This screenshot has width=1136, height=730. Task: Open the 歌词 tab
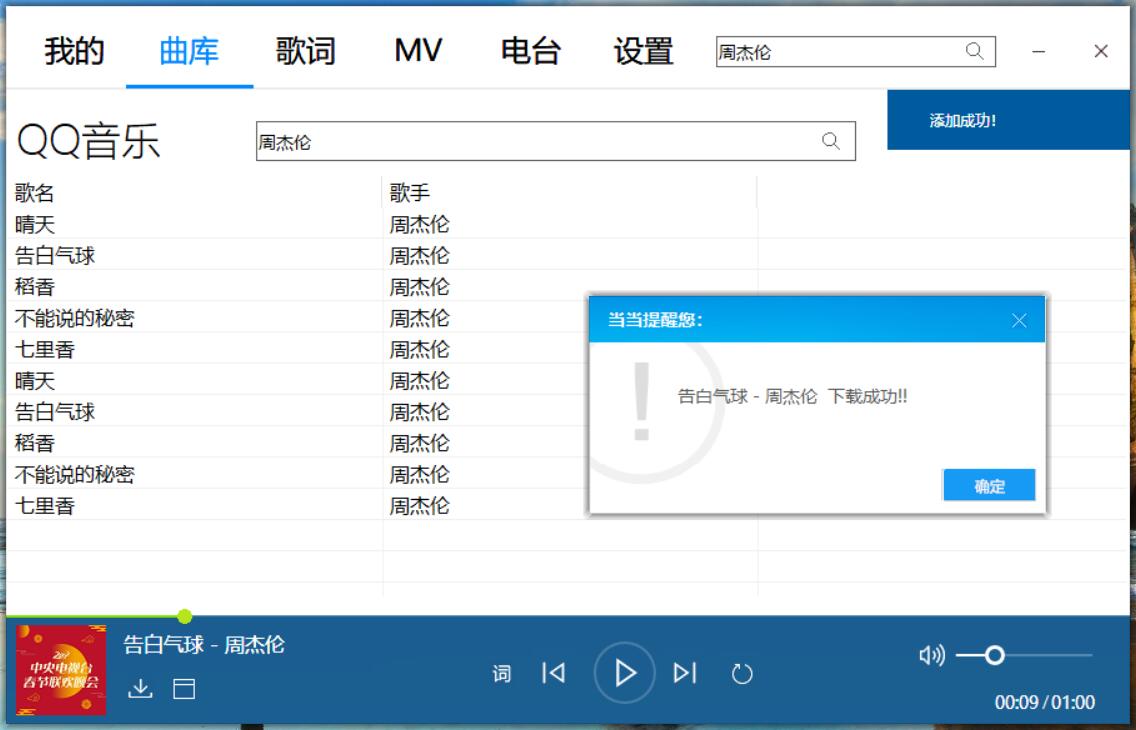point(305,51)
